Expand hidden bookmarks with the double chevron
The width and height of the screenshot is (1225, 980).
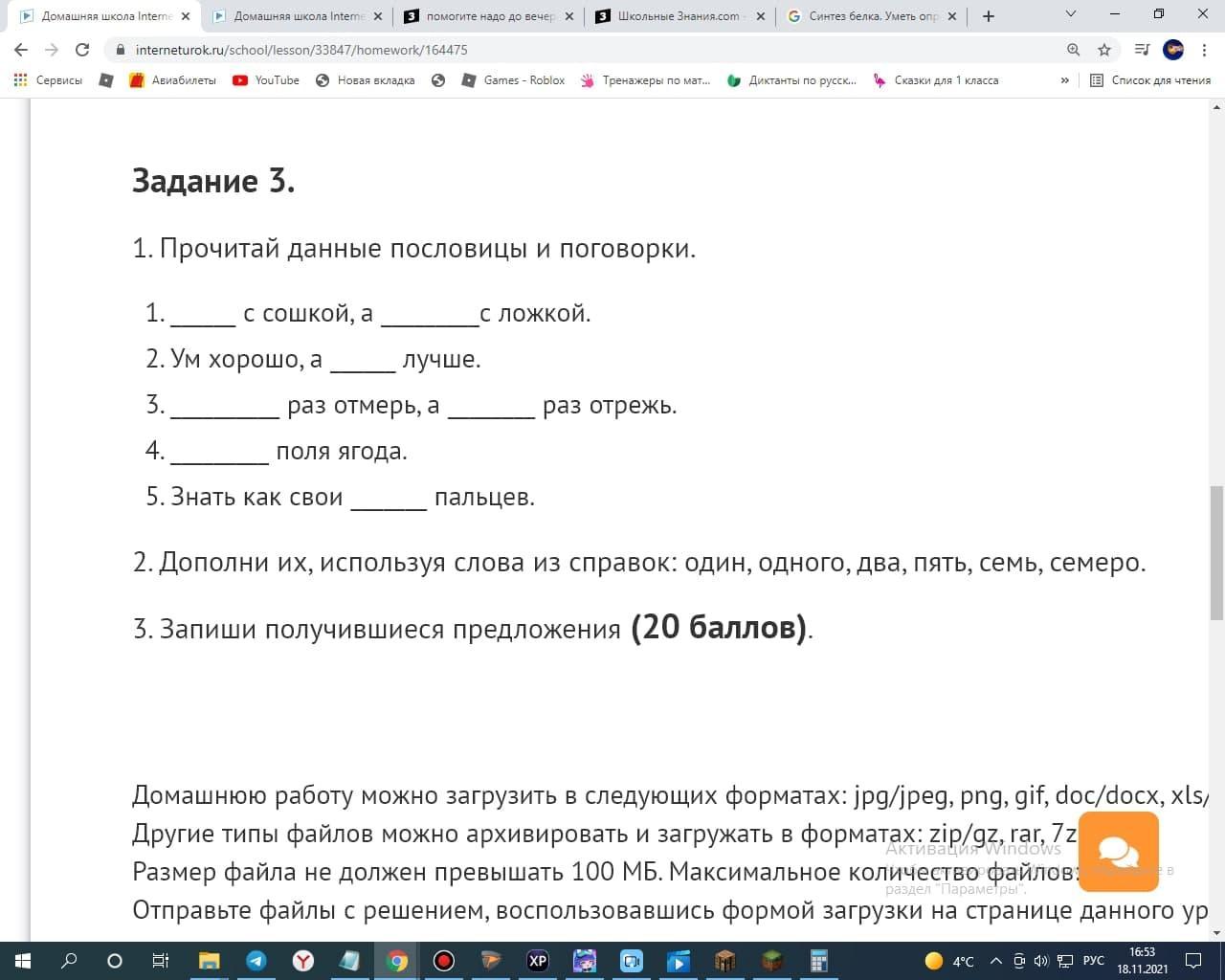(x=1064, y=80)
